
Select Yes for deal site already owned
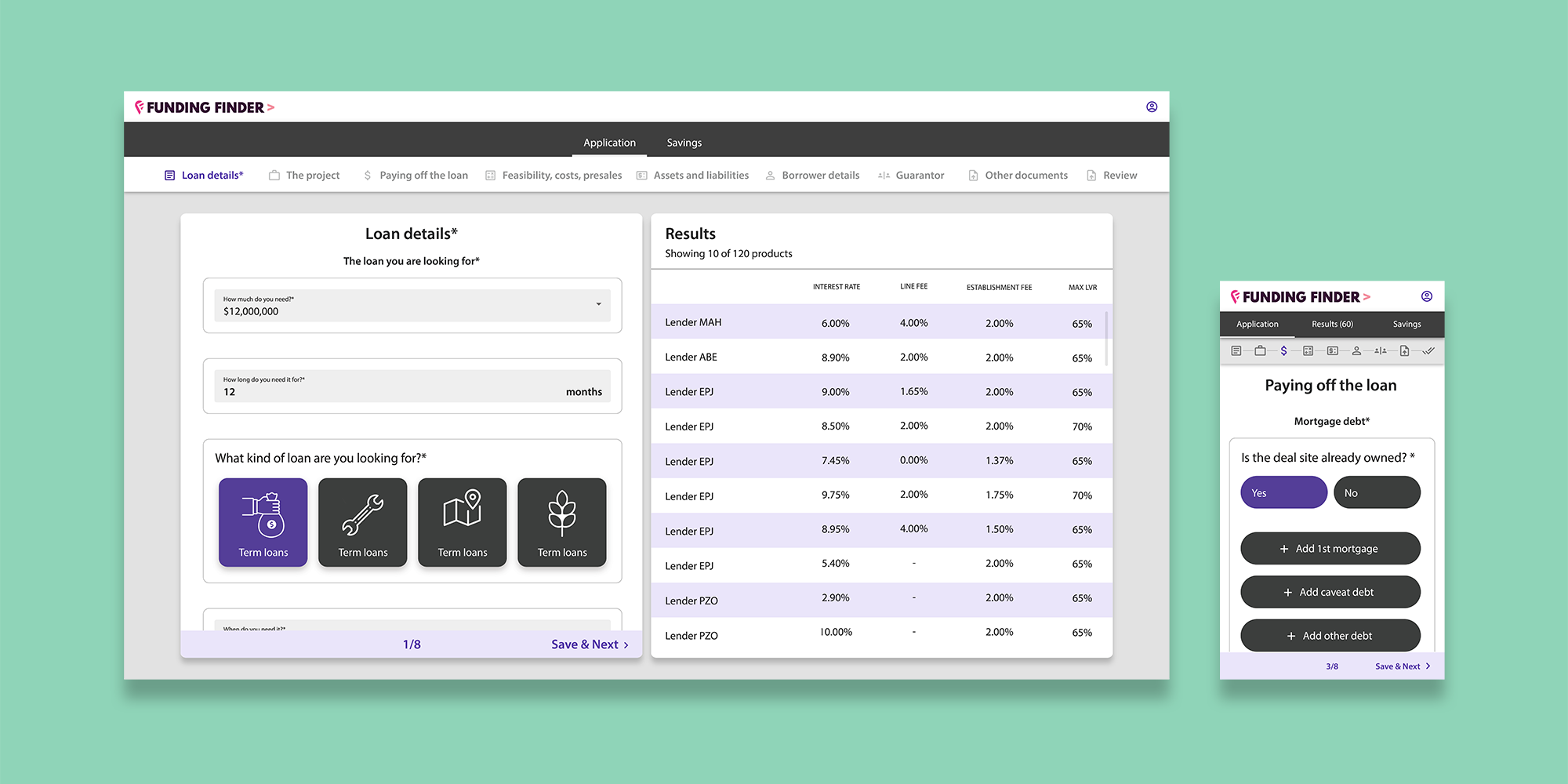coord(1283,492)
